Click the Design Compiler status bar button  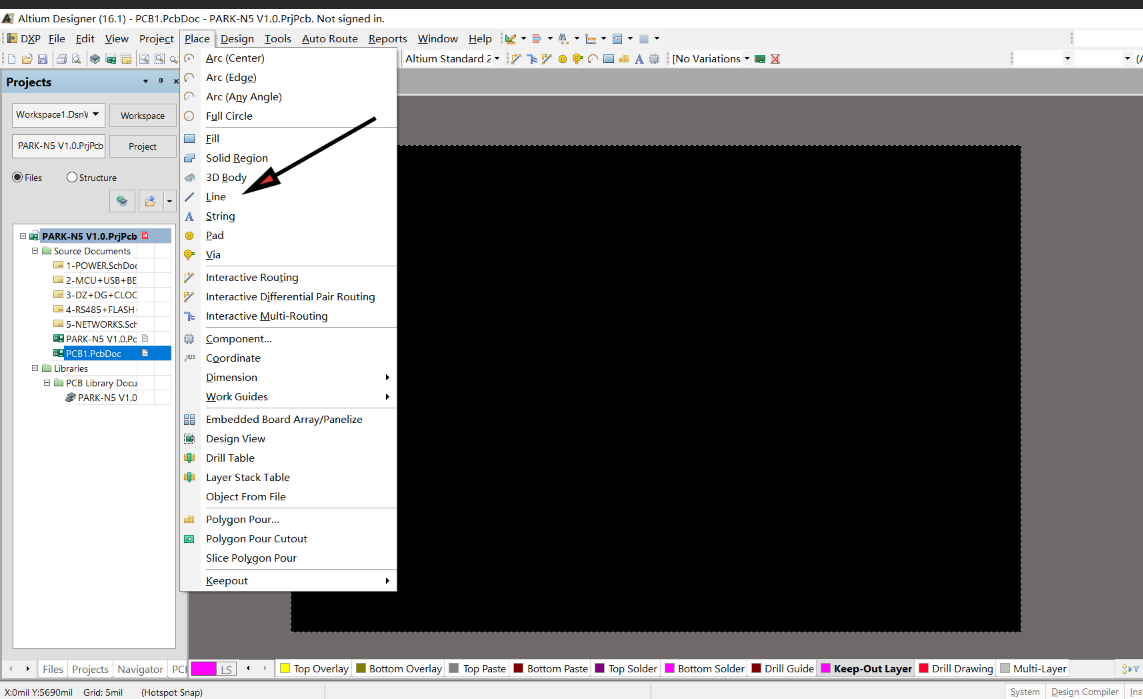1085,692
